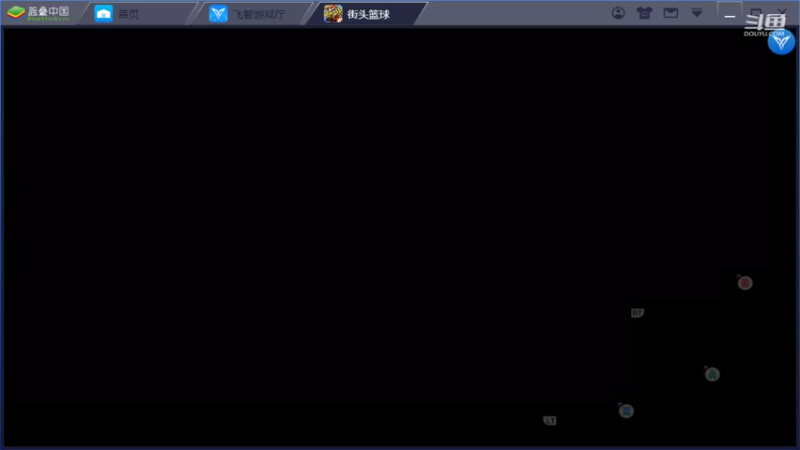The image size is (800, 450).
Task: Click the blue Flydigi floating button
Action: click(x=781, y=42)
